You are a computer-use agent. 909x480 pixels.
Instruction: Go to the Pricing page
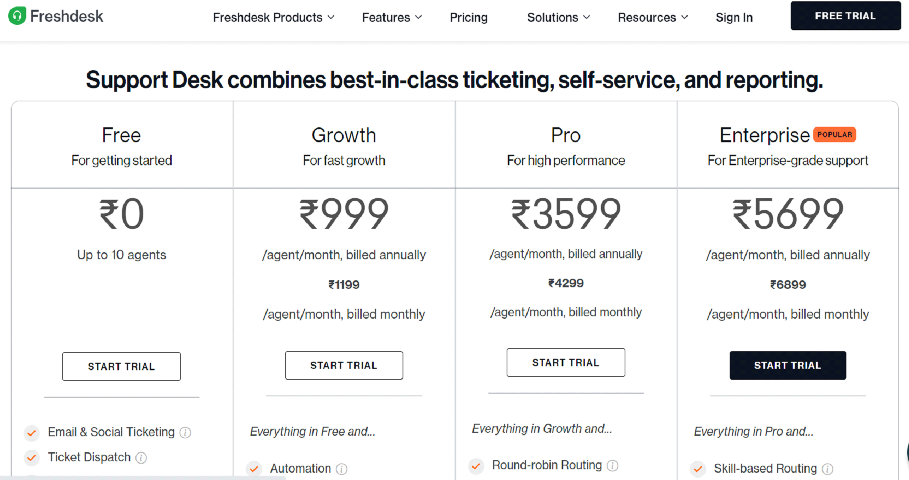[x=468, y=17]
